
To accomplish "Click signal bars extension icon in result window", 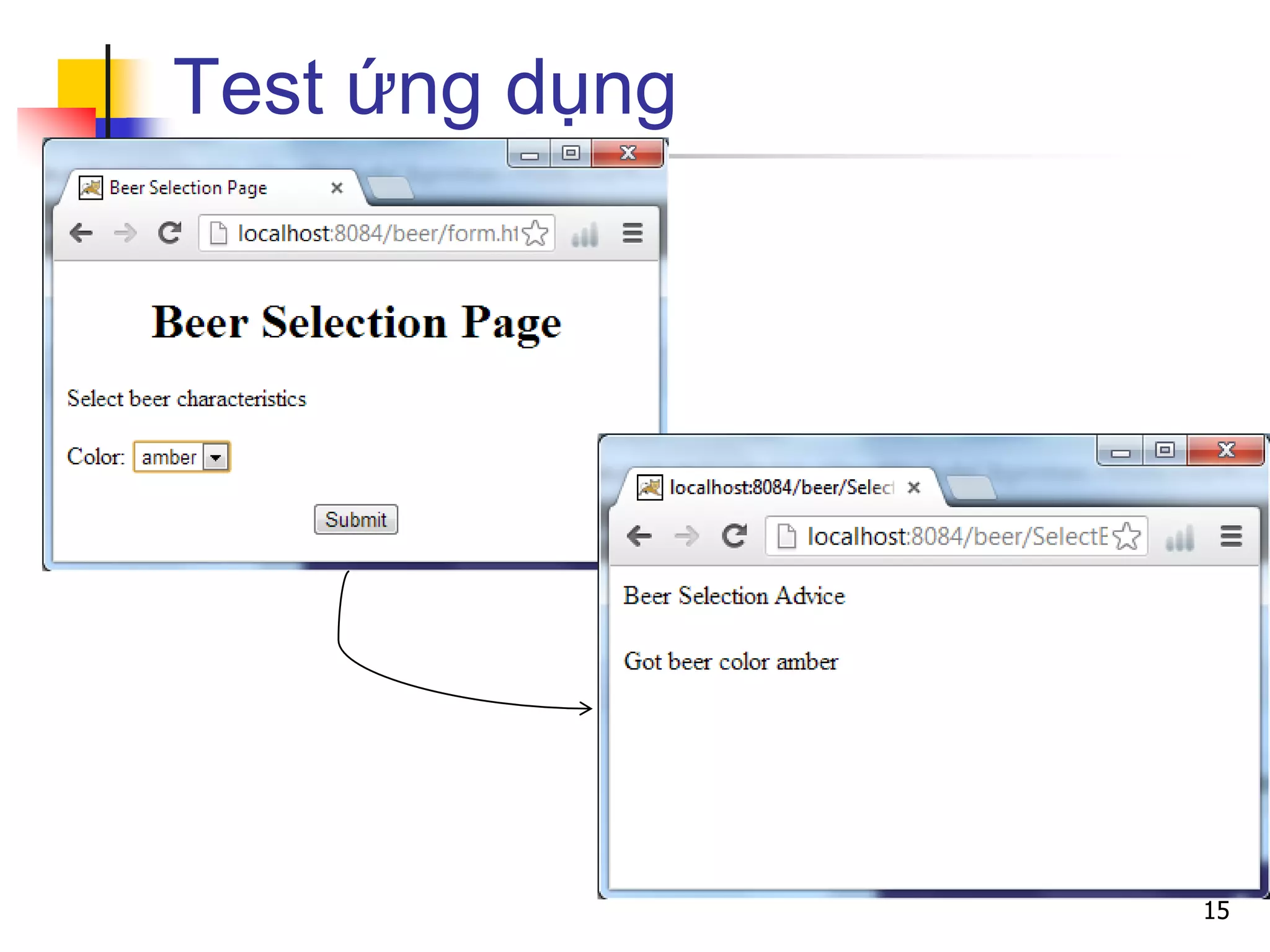I will (x=1180, y=538).
